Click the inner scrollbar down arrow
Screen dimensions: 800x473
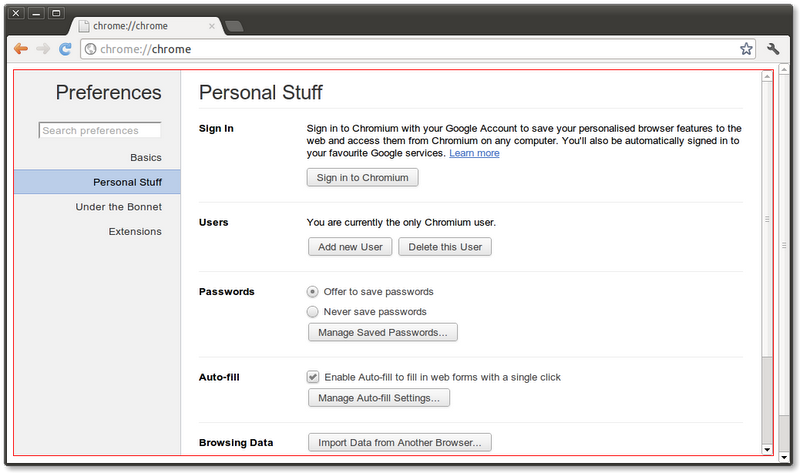coord(767,450)
